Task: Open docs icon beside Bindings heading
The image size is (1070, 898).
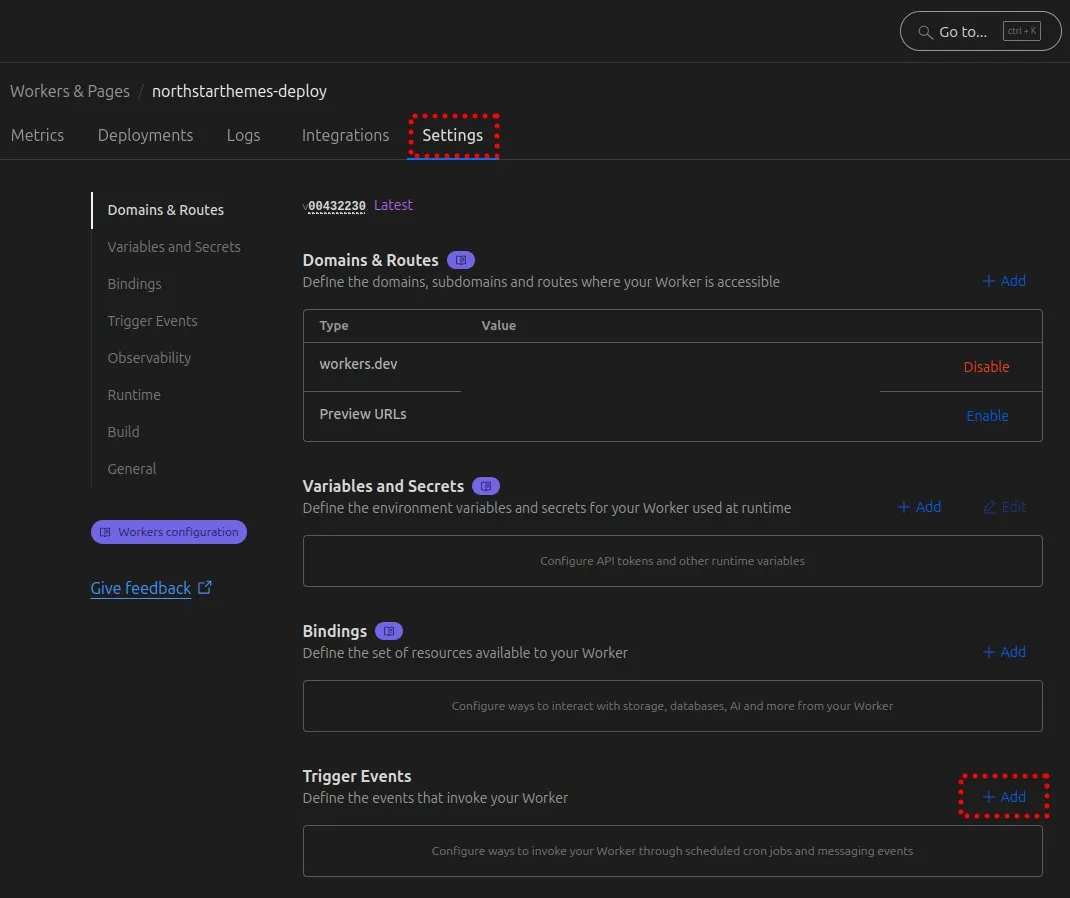Action: [x=389, y=631]
